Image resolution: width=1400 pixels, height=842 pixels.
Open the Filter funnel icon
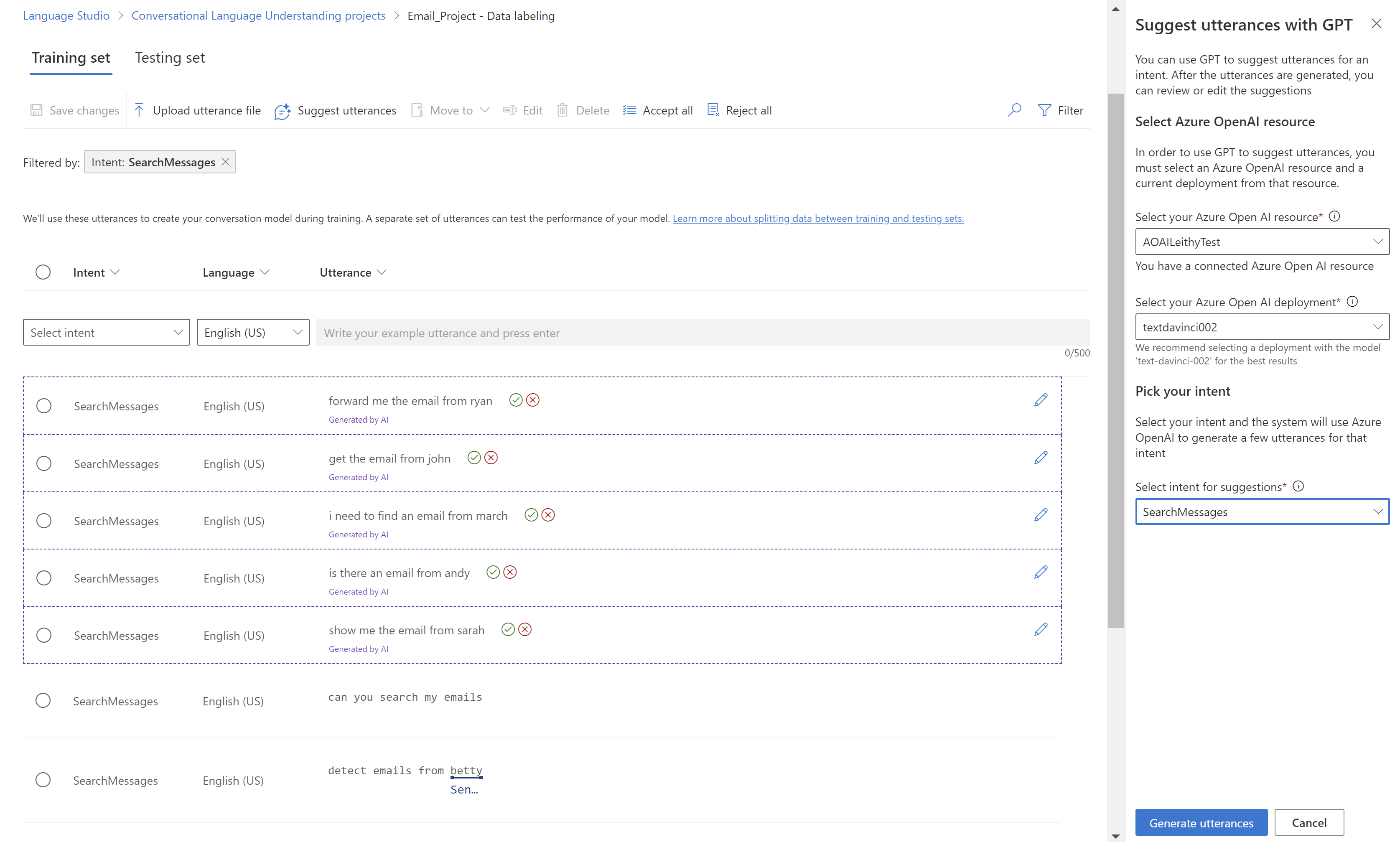click(x=1044, y=110)
